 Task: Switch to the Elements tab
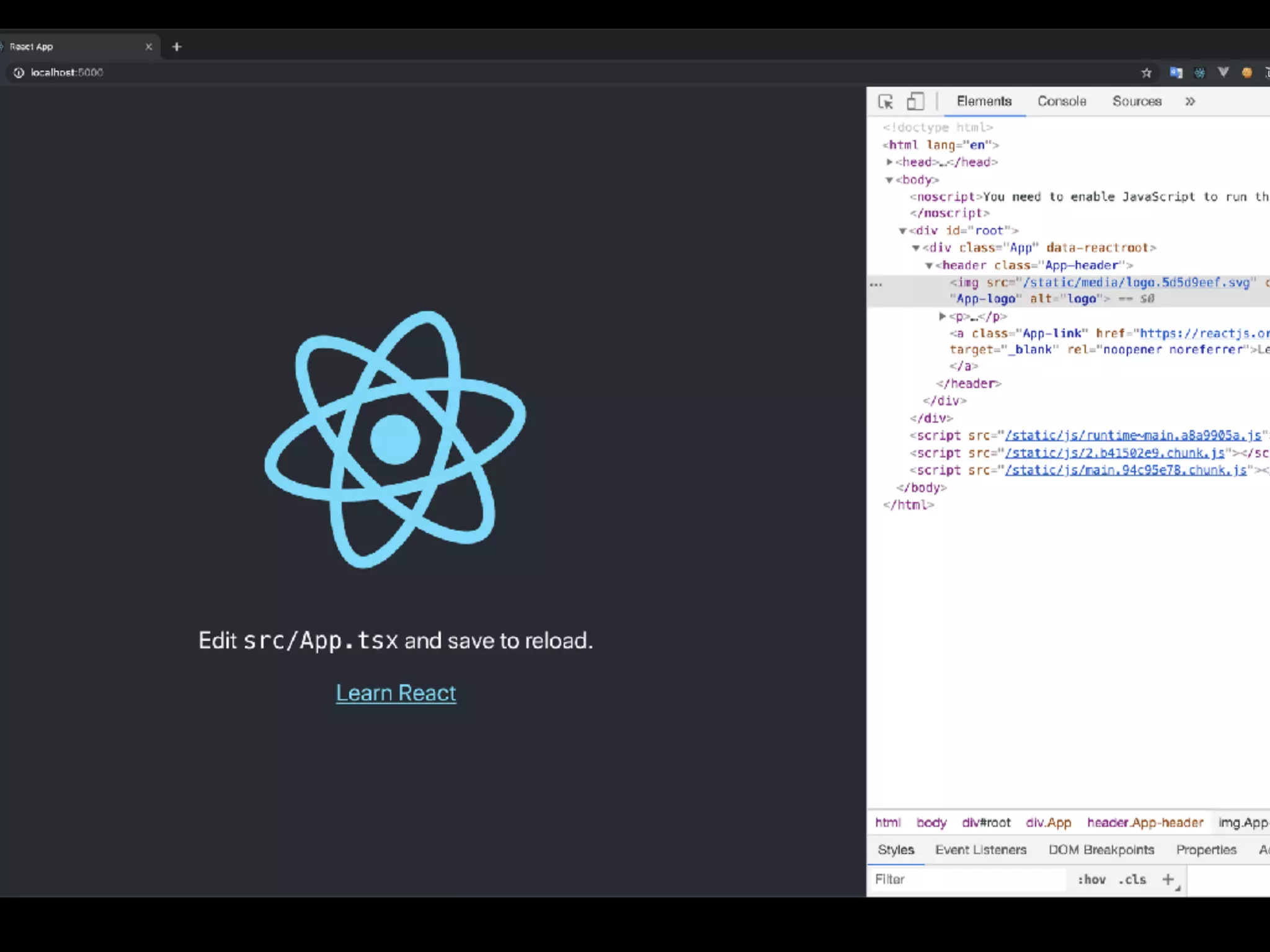[984, 101]
